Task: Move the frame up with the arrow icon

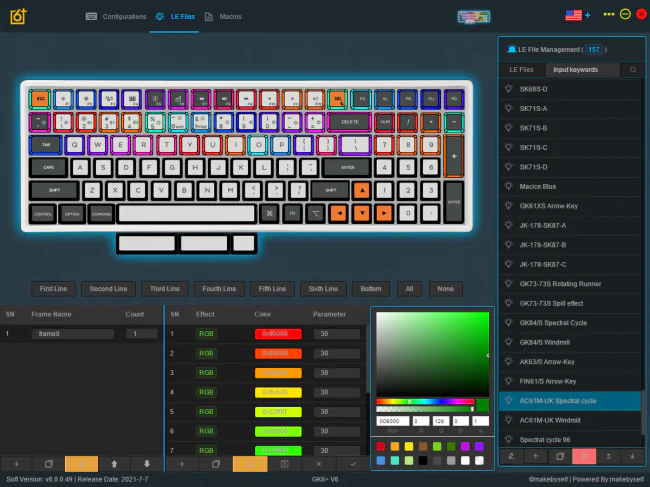Action: 114,464
